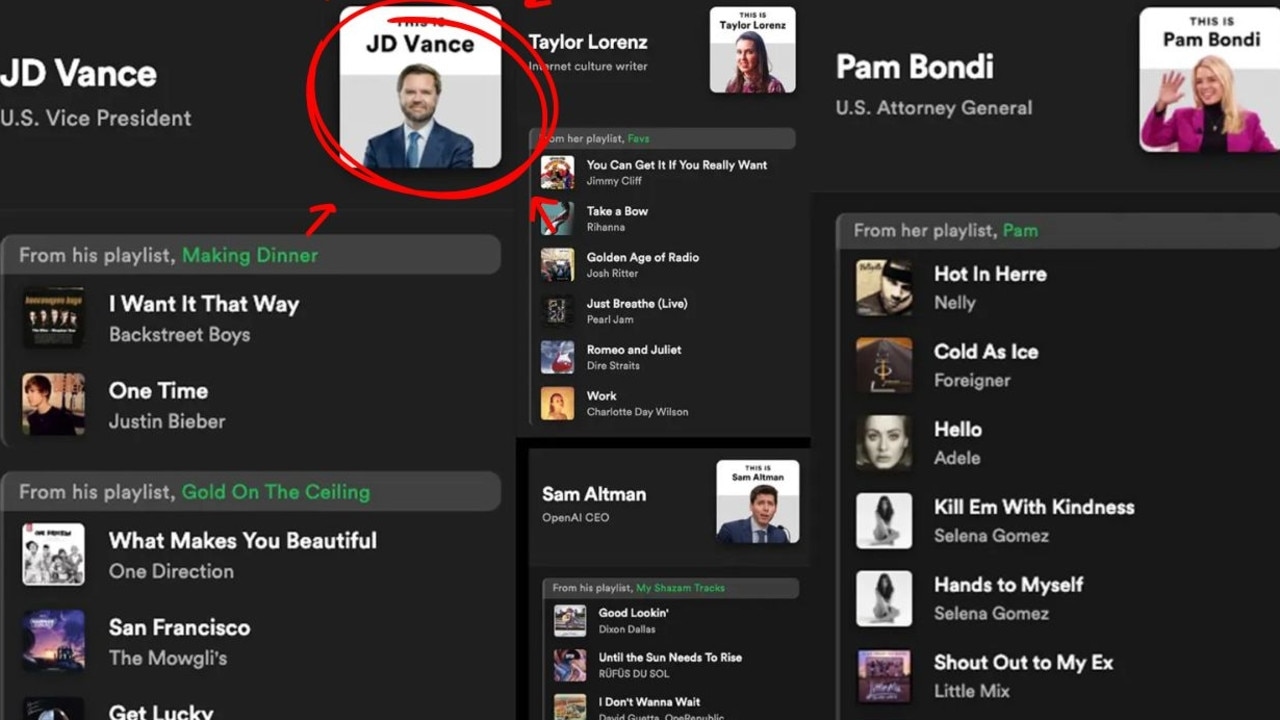Image resolution: width=1280 pixels, height=720 pixels.
Task: Click the Romeo and Juliet album art
Action: (x=558, y=357)
